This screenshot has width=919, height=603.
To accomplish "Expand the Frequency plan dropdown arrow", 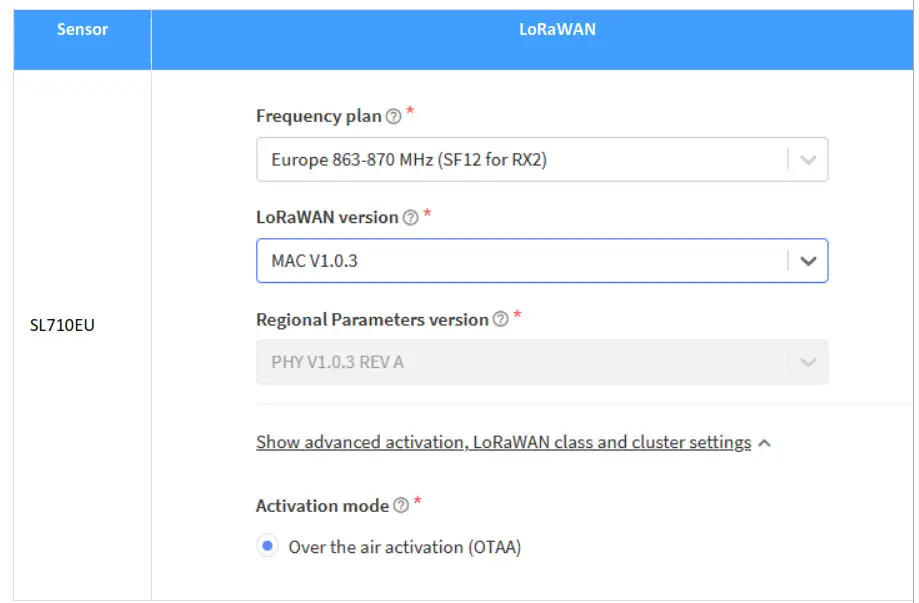I will pos(809,160).
